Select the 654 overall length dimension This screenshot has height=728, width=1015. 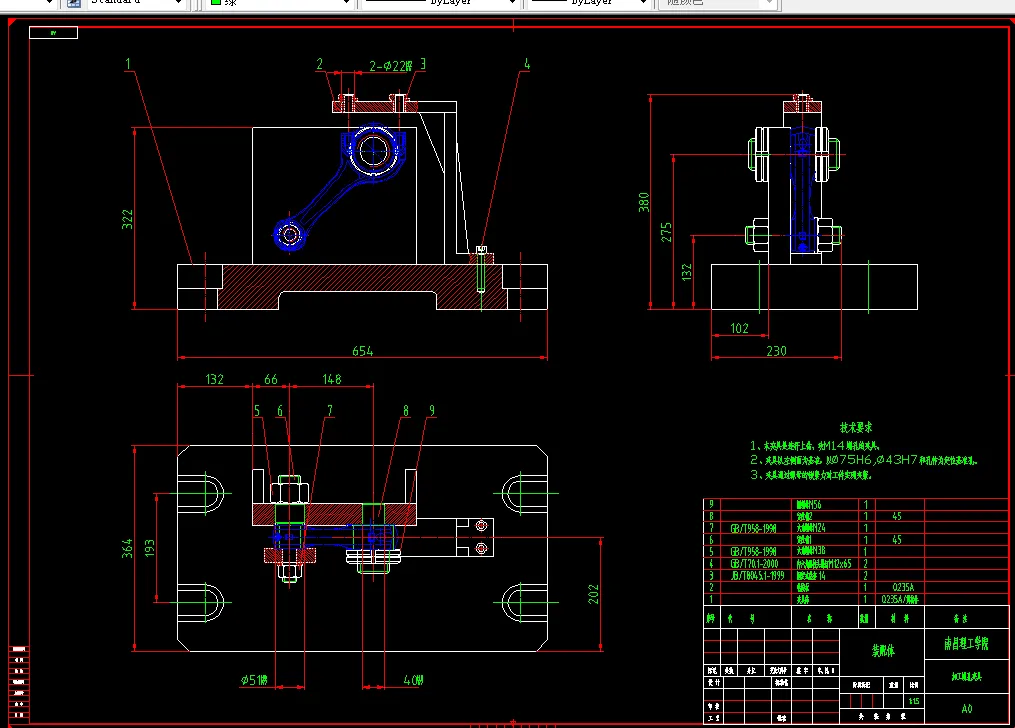pos(362,351)
